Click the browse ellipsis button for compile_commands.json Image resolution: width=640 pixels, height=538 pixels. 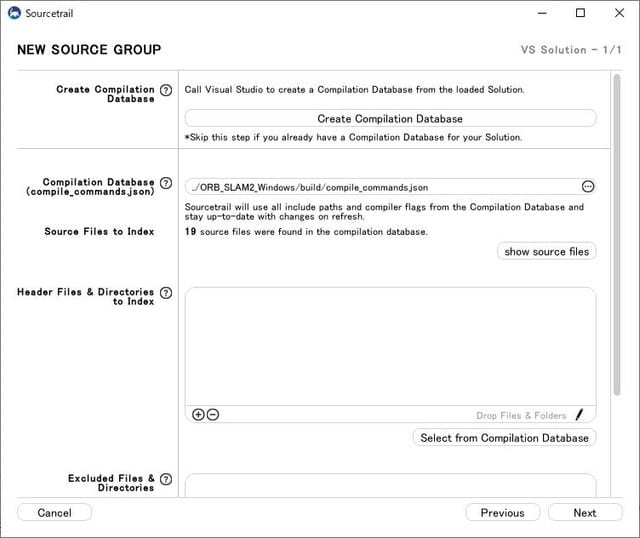[x=587, y=187]
